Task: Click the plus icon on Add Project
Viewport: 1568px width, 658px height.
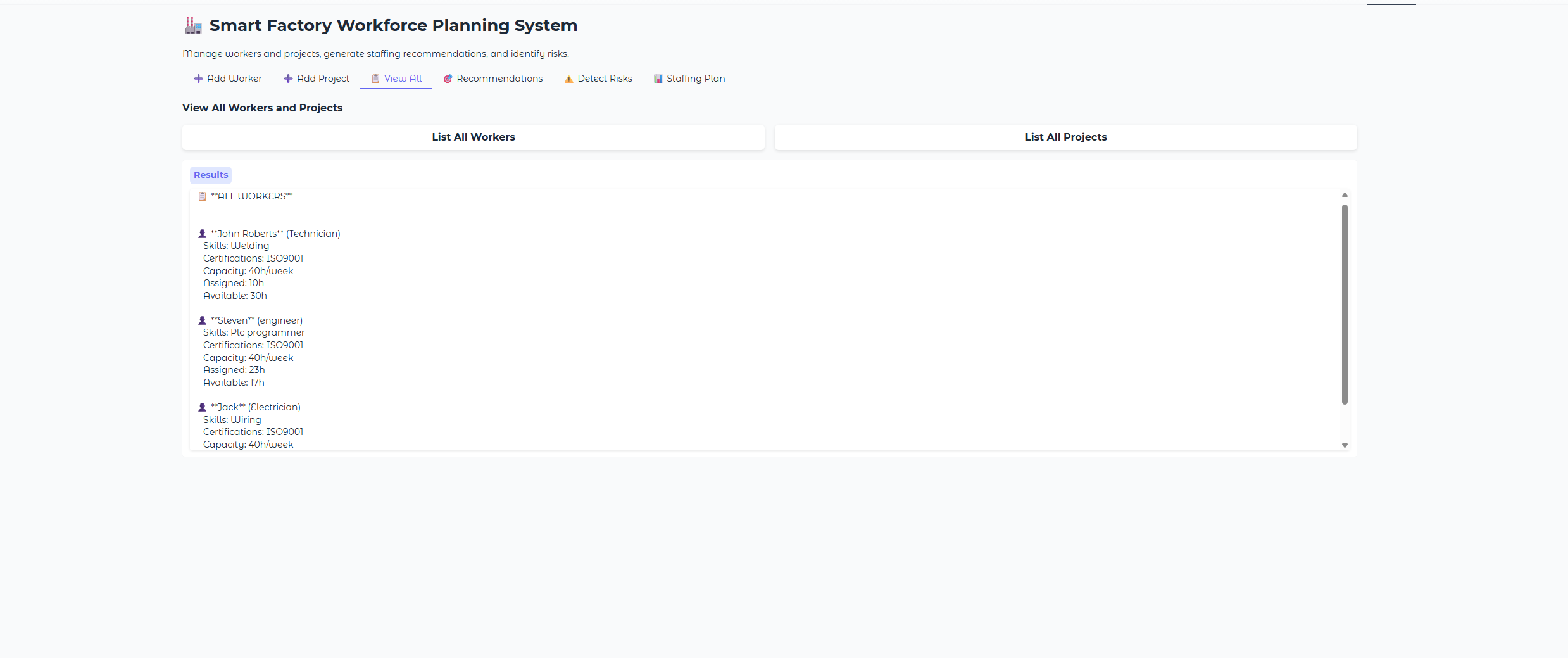Action: [288, 79]
